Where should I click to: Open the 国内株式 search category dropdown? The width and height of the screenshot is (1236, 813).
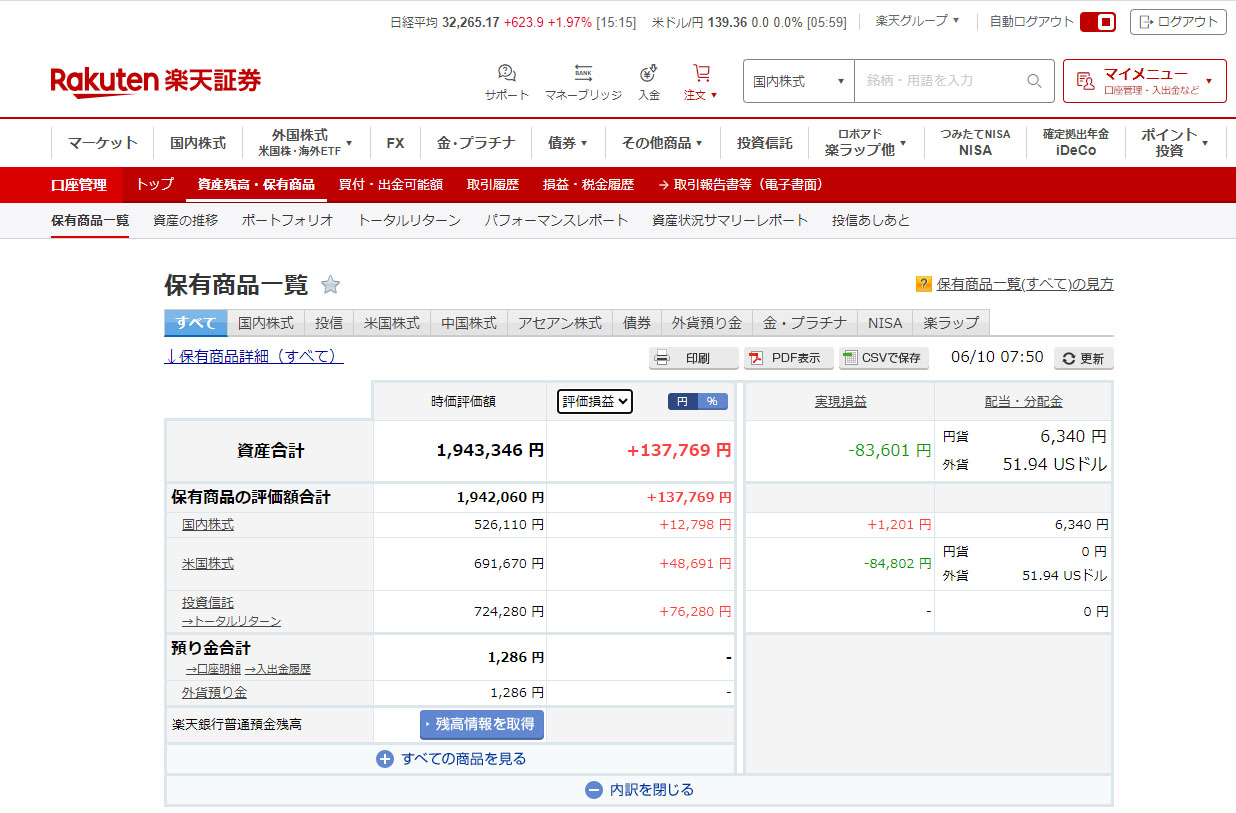[798, 81]
